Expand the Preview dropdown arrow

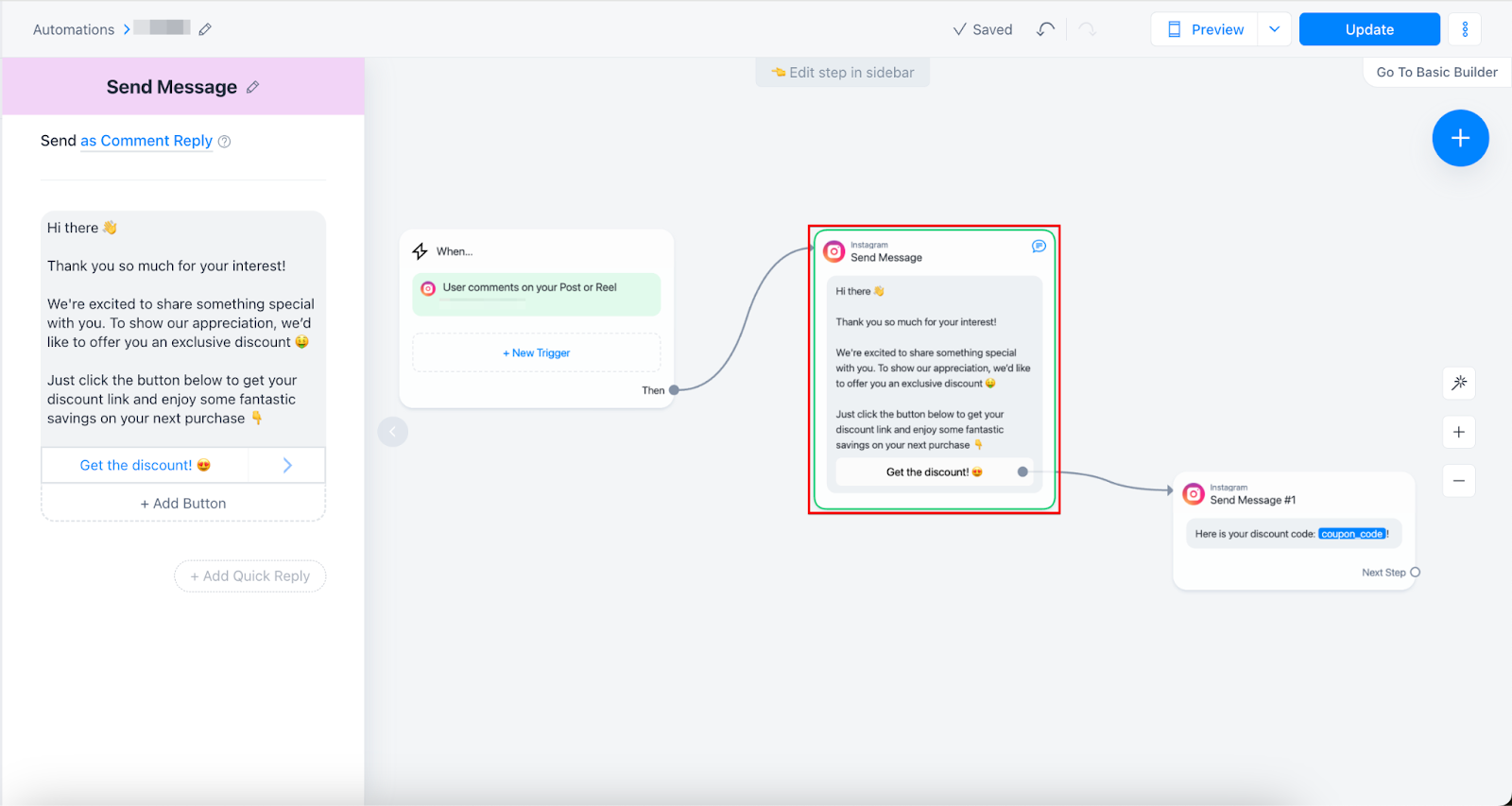(x=1274, y=29)
